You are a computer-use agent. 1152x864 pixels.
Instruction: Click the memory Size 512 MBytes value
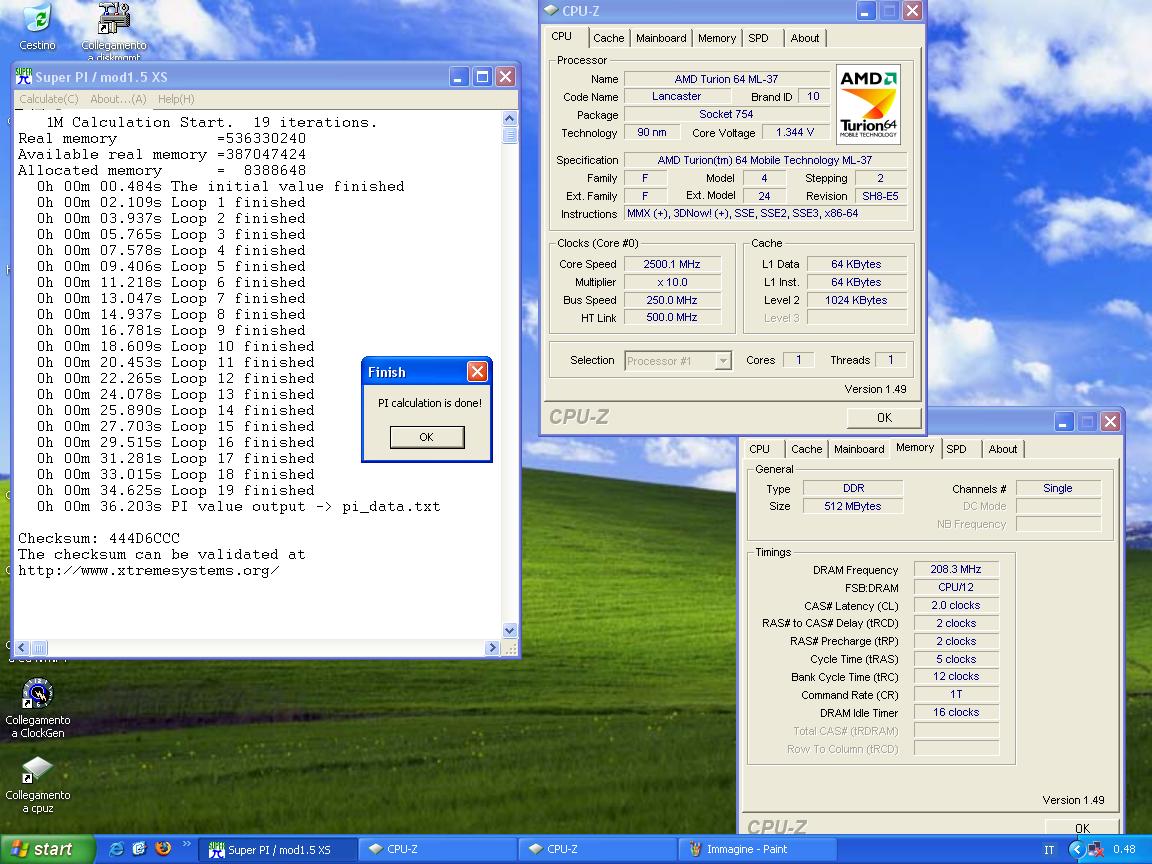pos(853,506)
